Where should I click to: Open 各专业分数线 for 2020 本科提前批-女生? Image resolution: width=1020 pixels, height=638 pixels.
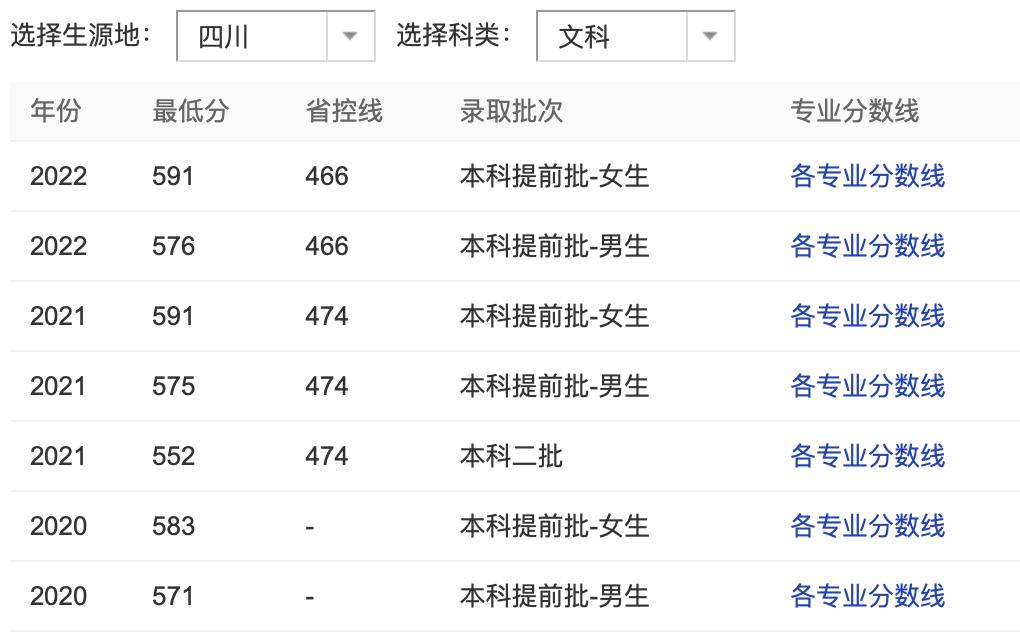(x=868, y=526)
